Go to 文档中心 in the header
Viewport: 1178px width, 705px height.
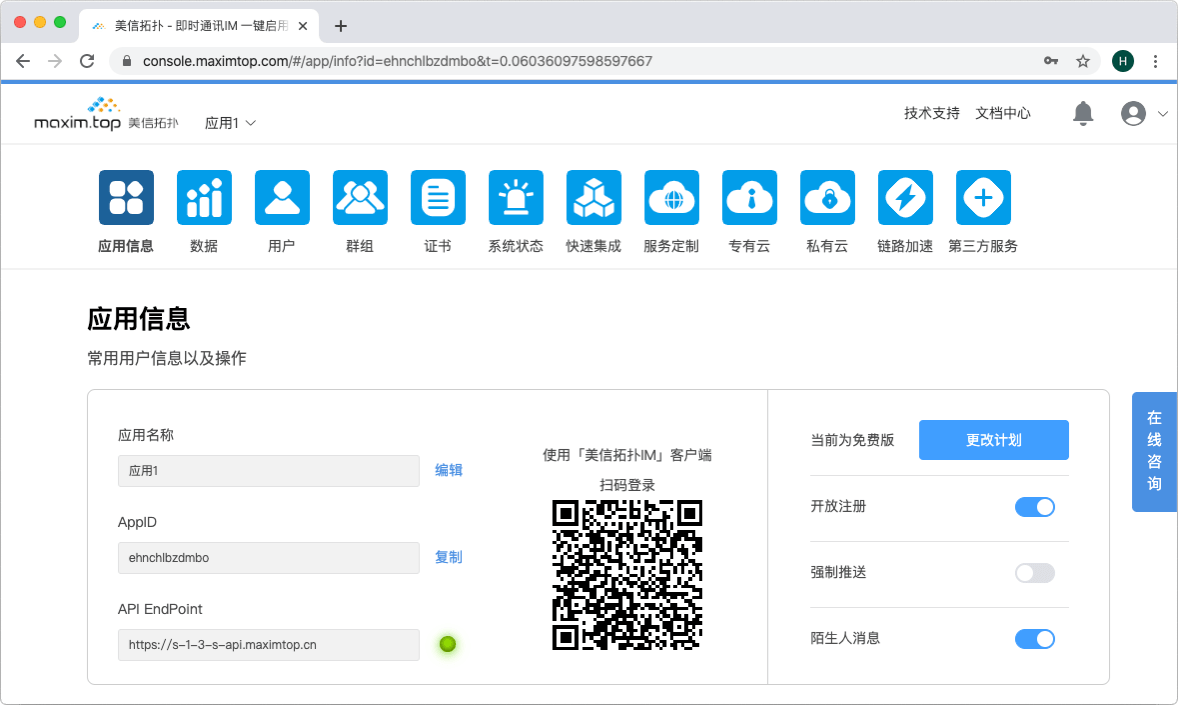1003,113
